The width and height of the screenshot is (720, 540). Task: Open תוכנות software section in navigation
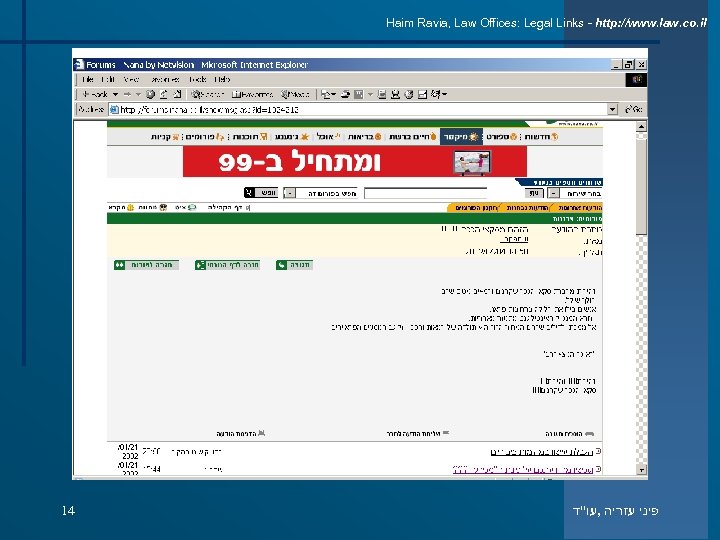click(250, 137)
